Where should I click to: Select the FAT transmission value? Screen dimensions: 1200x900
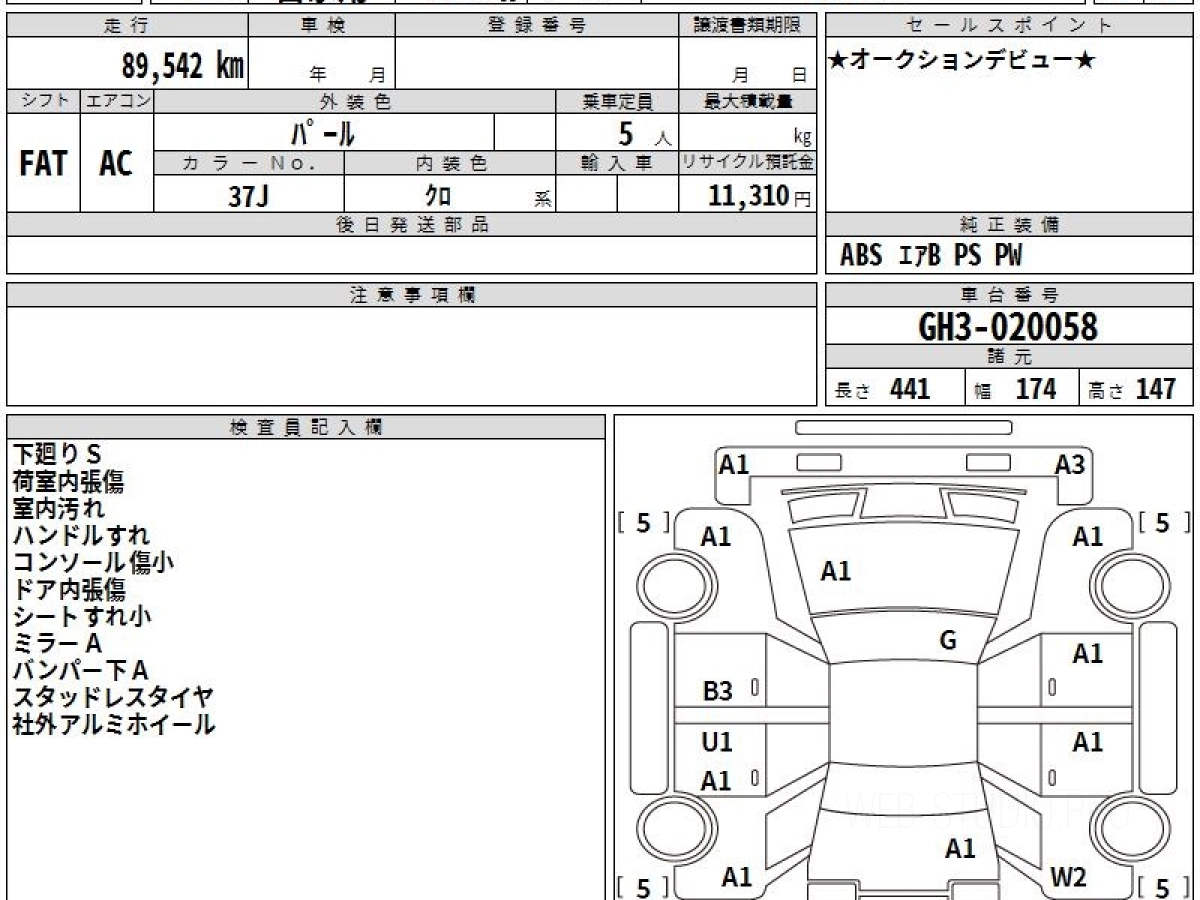(x=43, y=164)
